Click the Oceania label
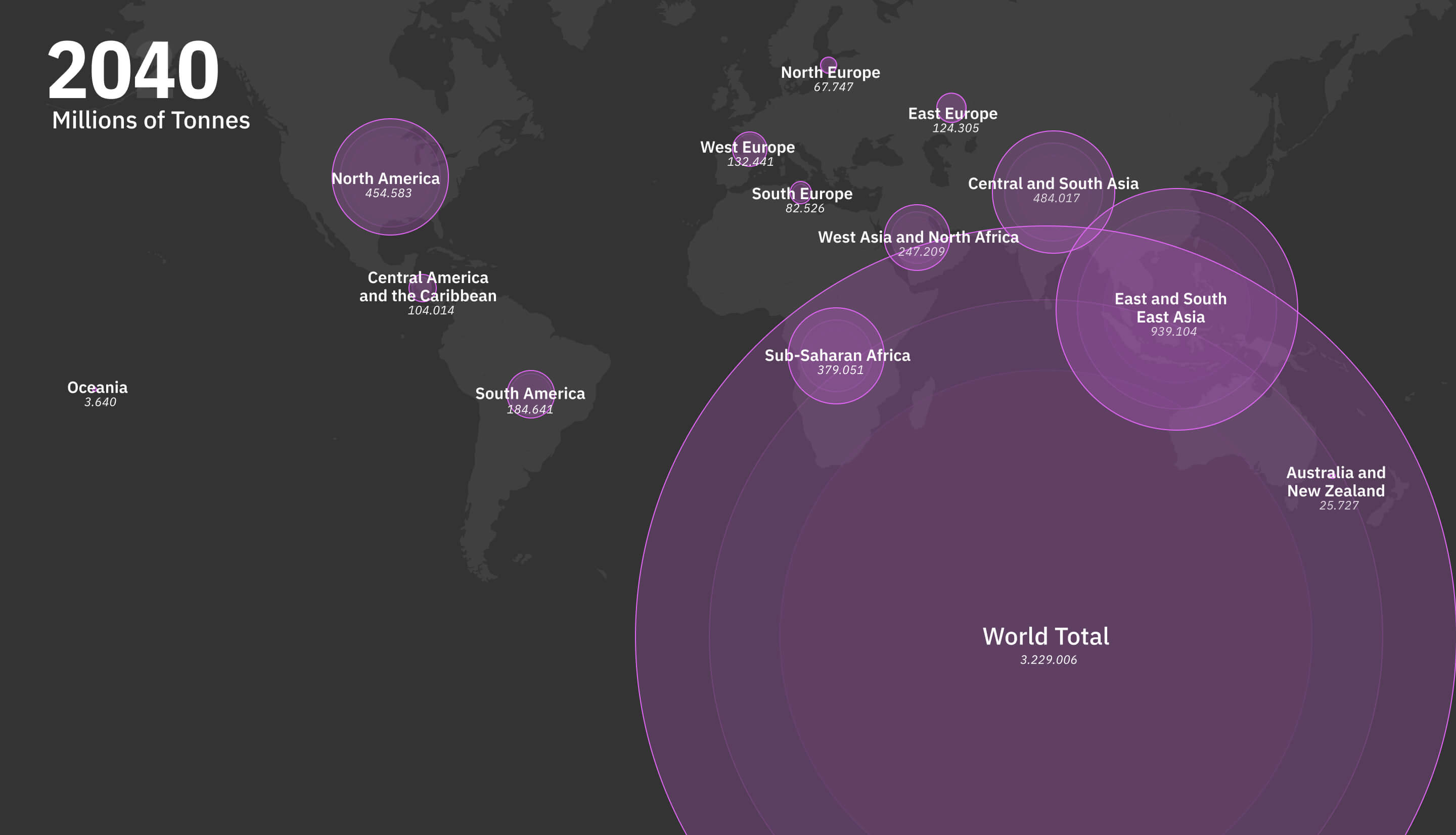 point(98,388)
